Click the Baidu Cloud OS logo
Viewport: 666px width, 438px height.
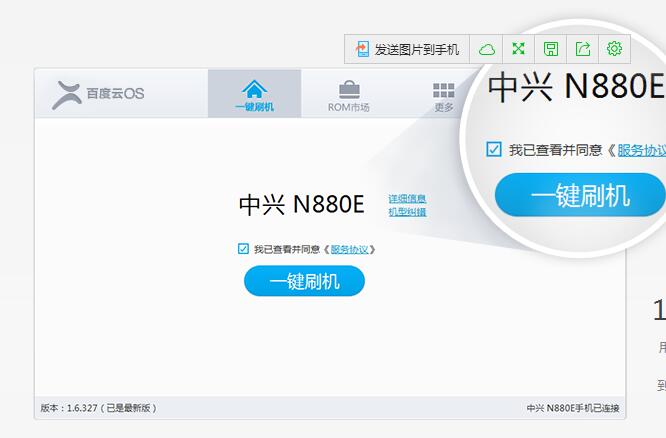point(99,94)
